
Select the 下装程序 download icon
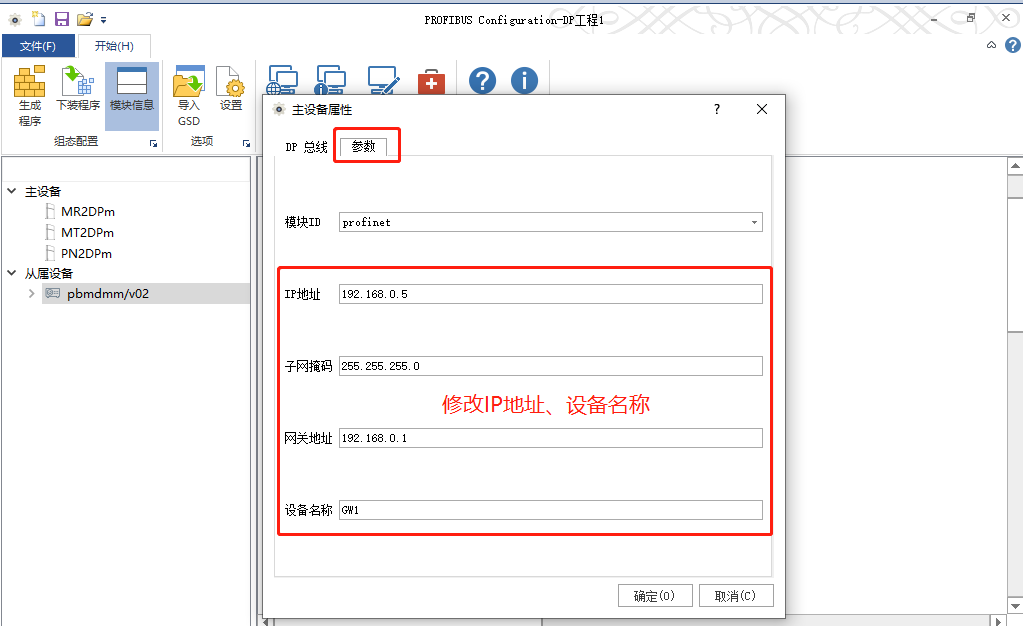tap(78, 89)
